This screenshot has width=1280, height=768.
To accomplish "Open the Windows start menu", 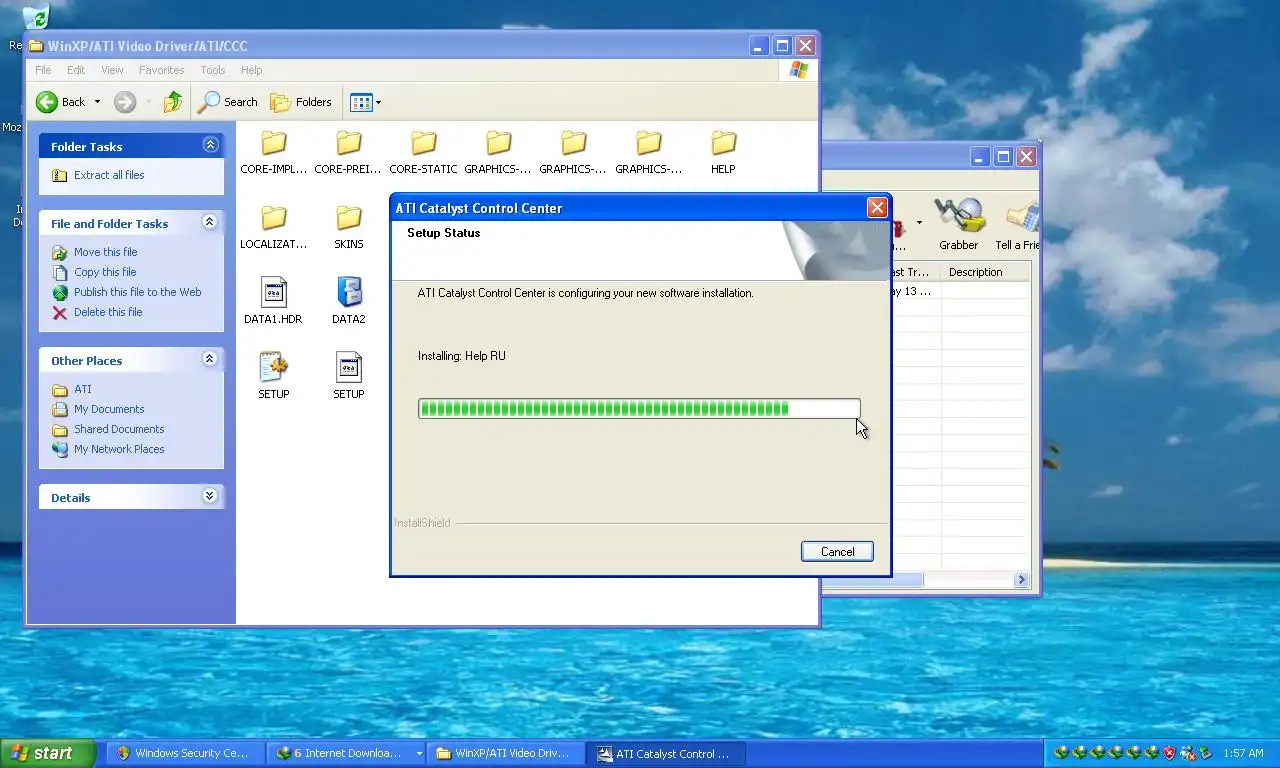I will [x=47, y=753].
